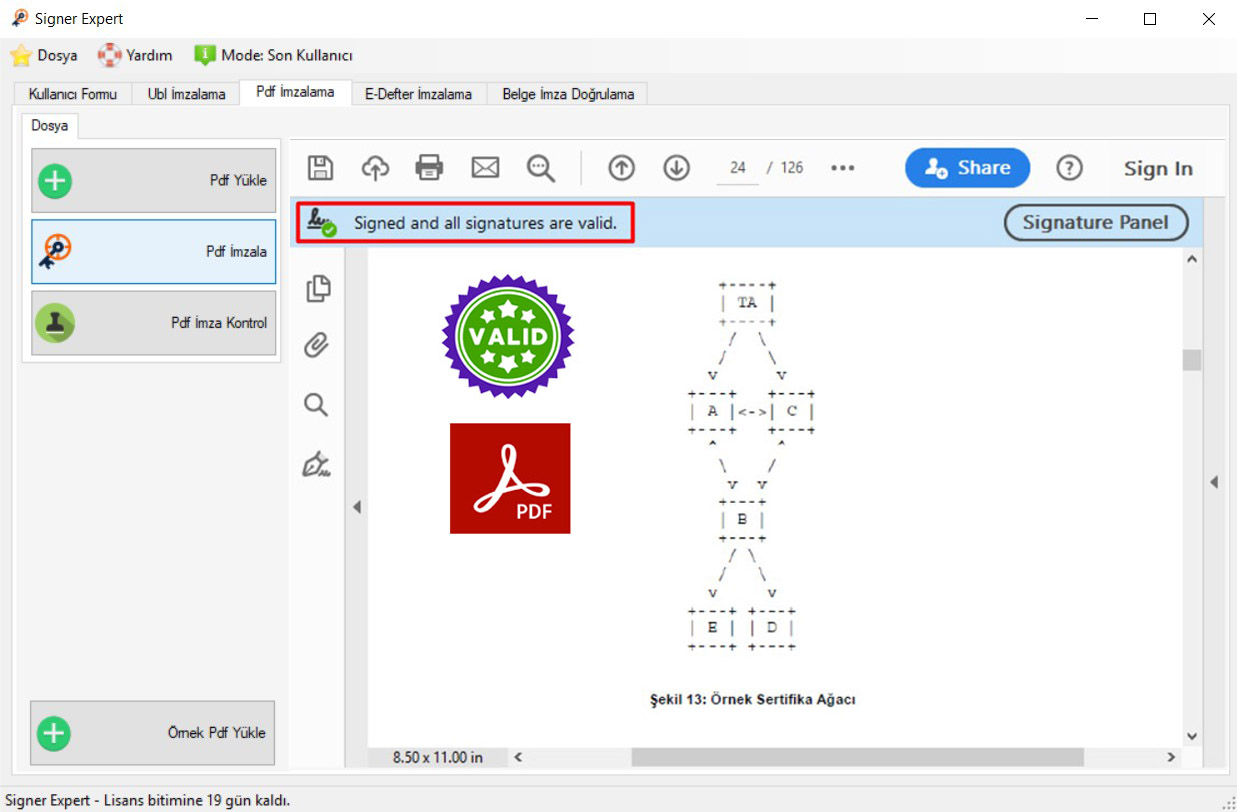Click the signed-valid signature status icon
The width and height of the screenshot is (1237, 812).
coord(322,223)
